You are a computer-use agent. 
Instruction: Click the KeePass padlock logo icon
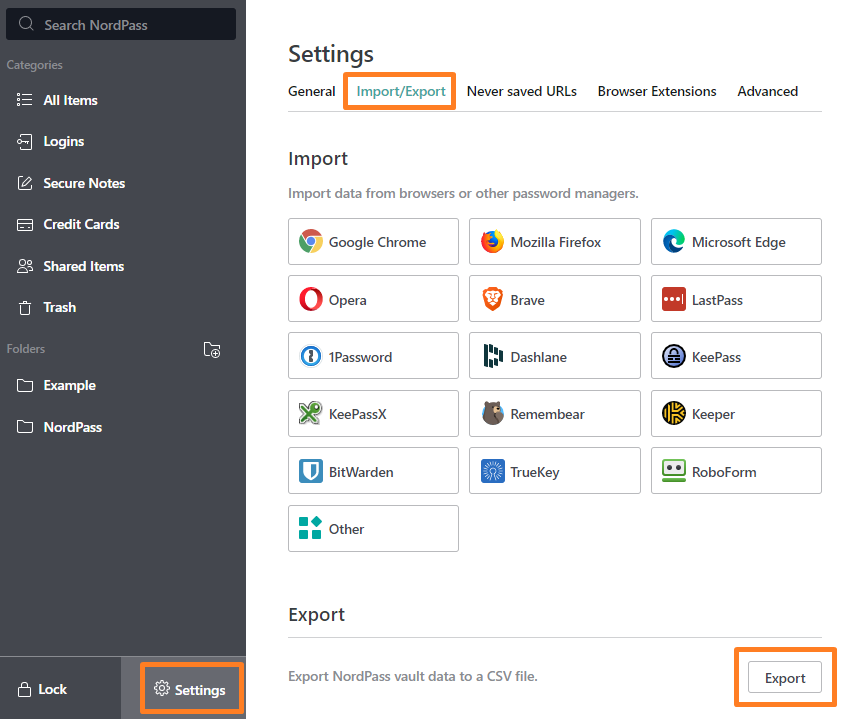click(673, 356)
